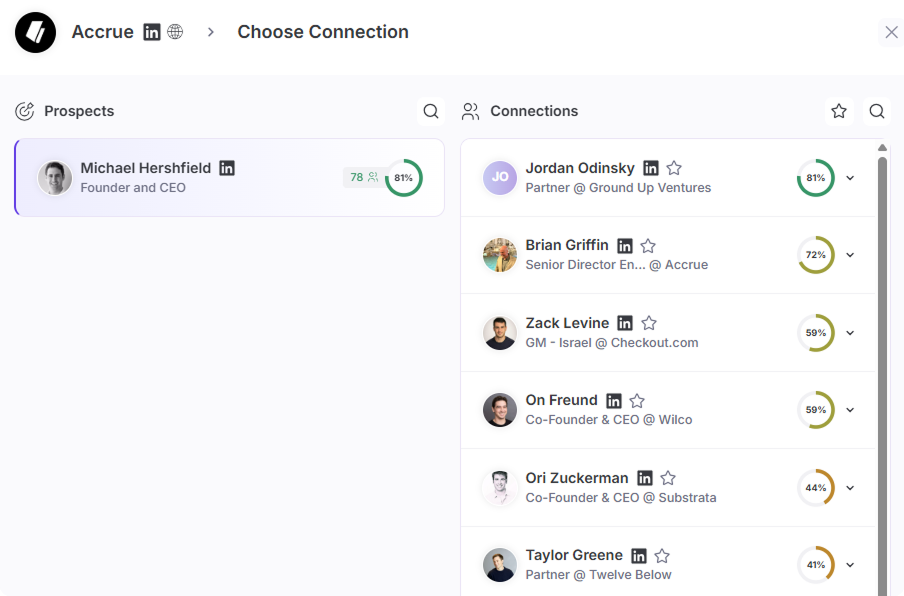Star Brian Griffin as favorite
The image size is (904, 596).
click(x=648, y=246)
